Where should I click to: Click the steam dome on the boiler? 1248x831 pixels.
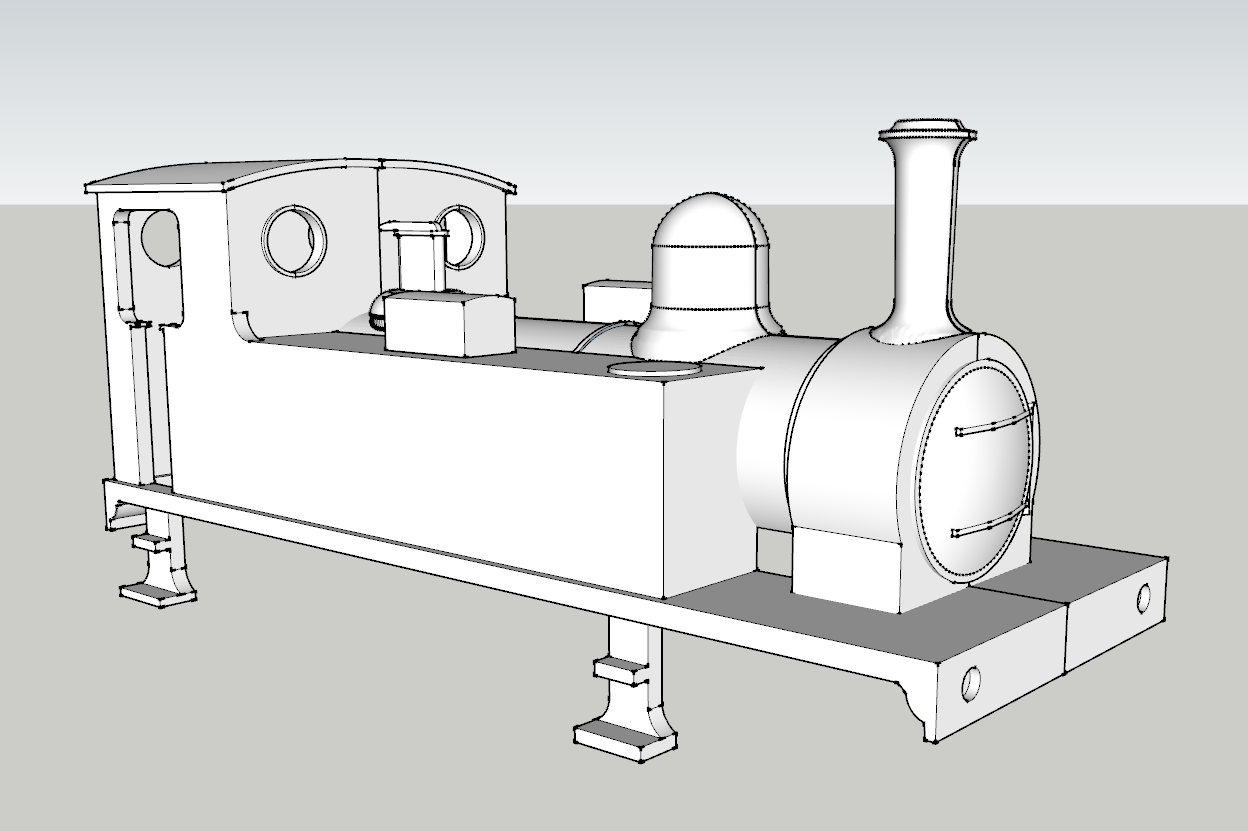pyautogui.click(x=710, y=270)
